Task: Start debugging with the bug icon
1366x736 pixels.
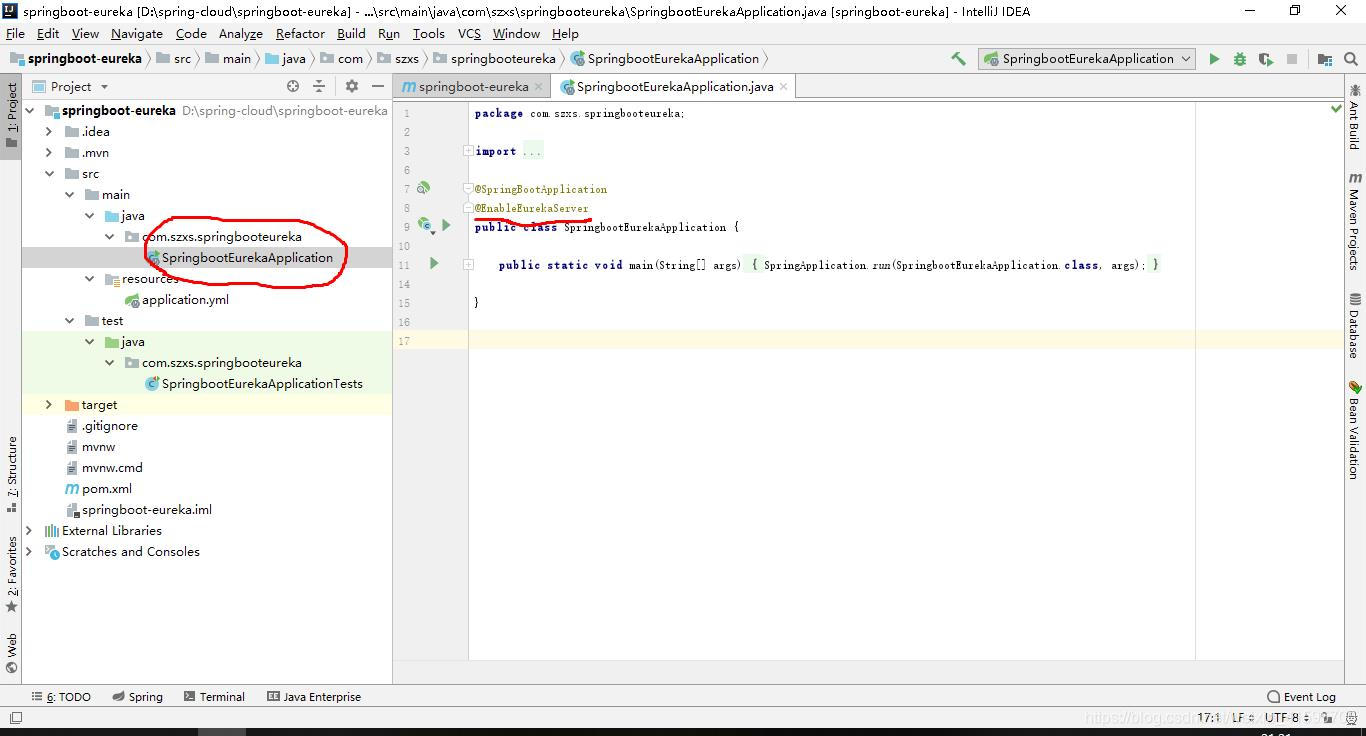Action: pos(1240,59)
